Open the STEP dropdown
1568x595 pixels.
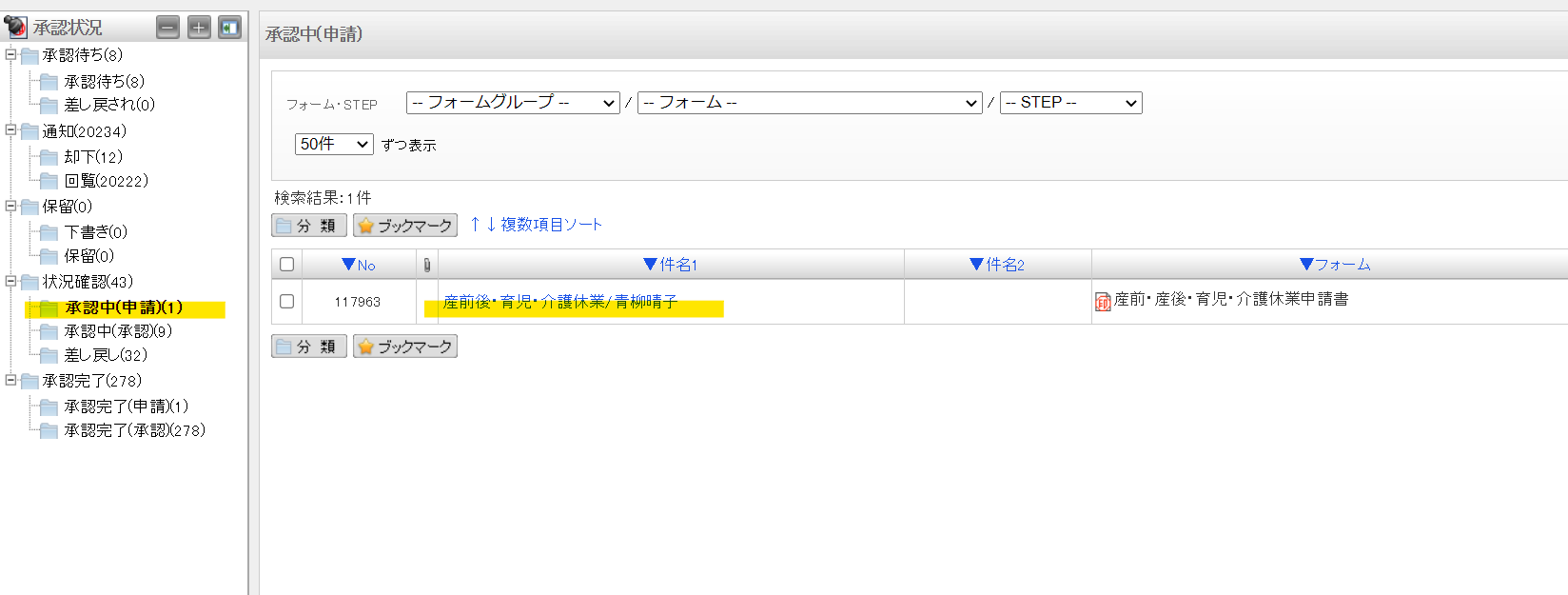[x=1070, y=103]
